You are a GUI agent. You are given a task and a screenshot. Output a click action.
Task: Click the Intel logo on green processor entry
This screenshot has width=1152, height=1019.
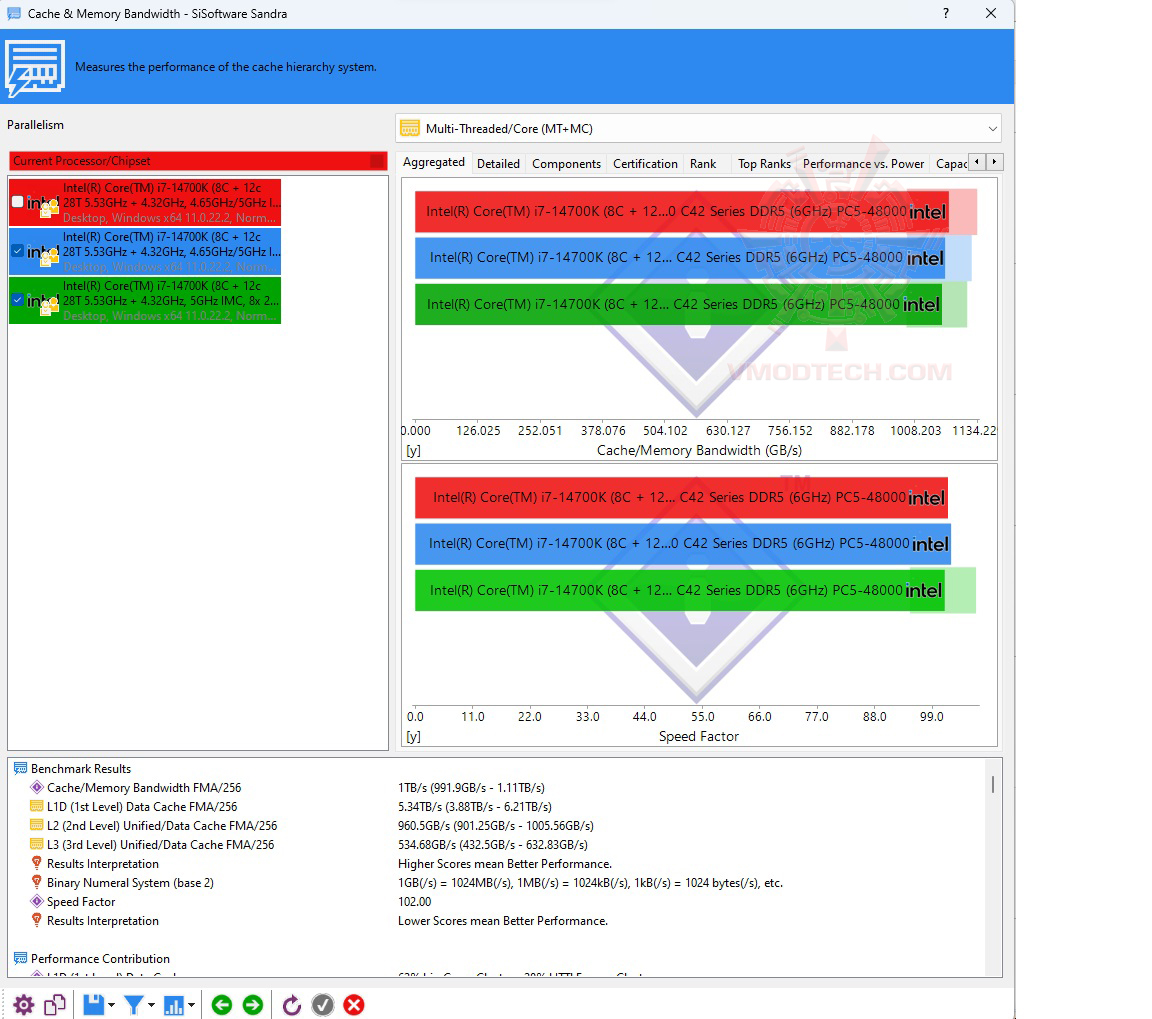tap(42, 302)
